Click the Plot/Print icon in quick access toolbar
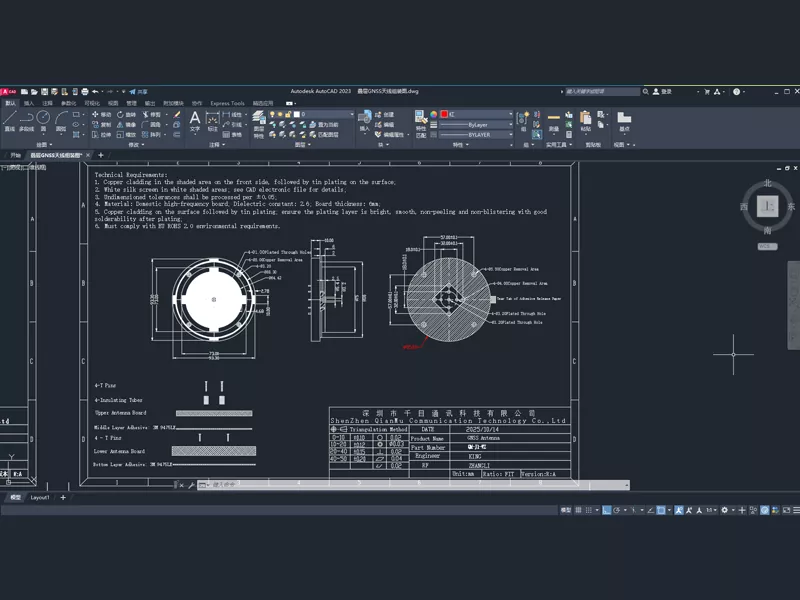The image size is (800, 600). (x=85, y=92)
